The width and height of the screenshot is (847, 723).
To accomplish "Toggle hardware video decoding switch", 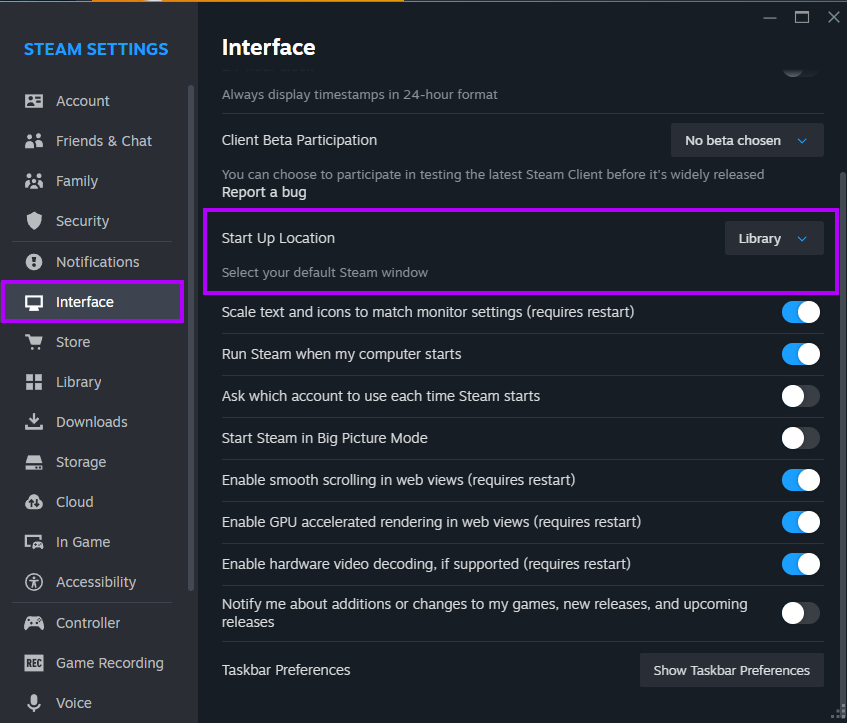I will (x=801, y=564).
